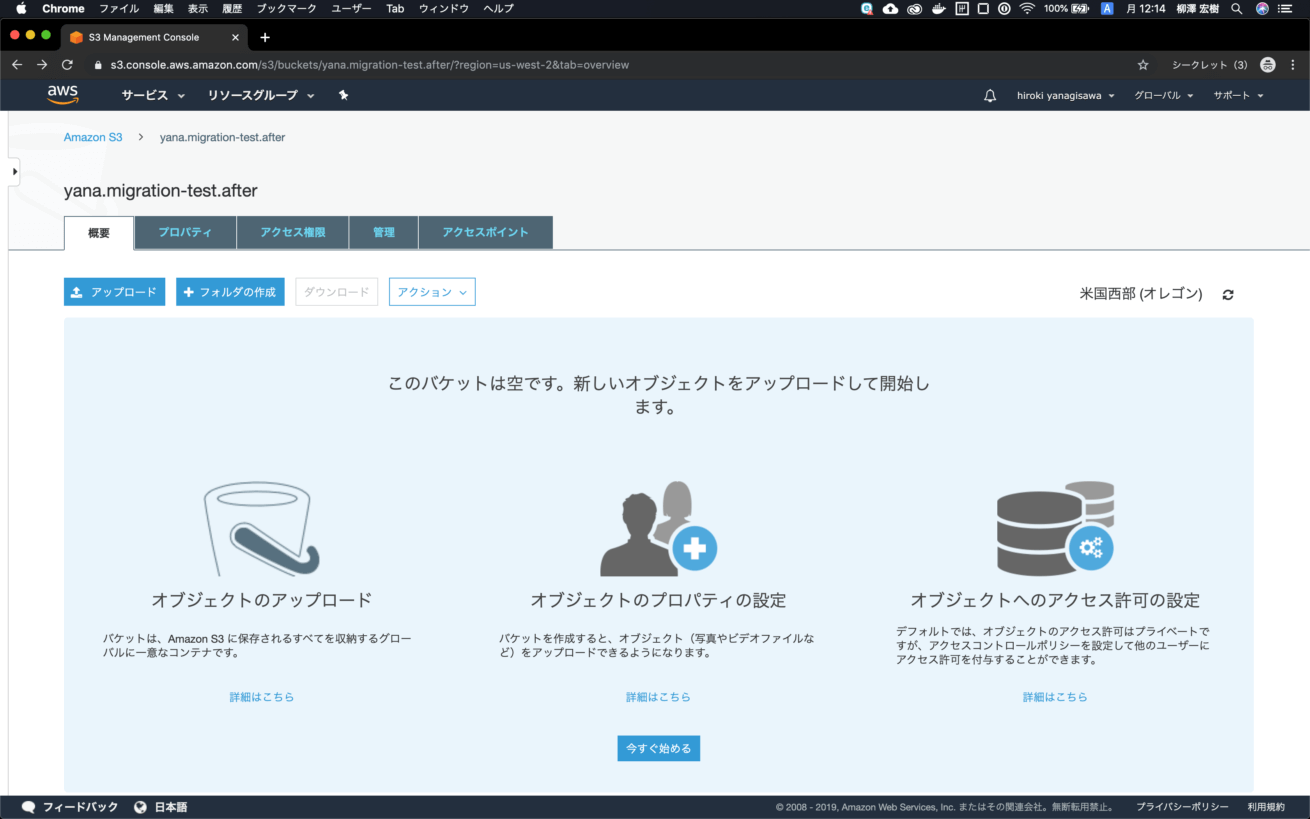Screen dimensions: 1310x819
Task: Click the フォルダの作成 button
Action: [230, 292]
